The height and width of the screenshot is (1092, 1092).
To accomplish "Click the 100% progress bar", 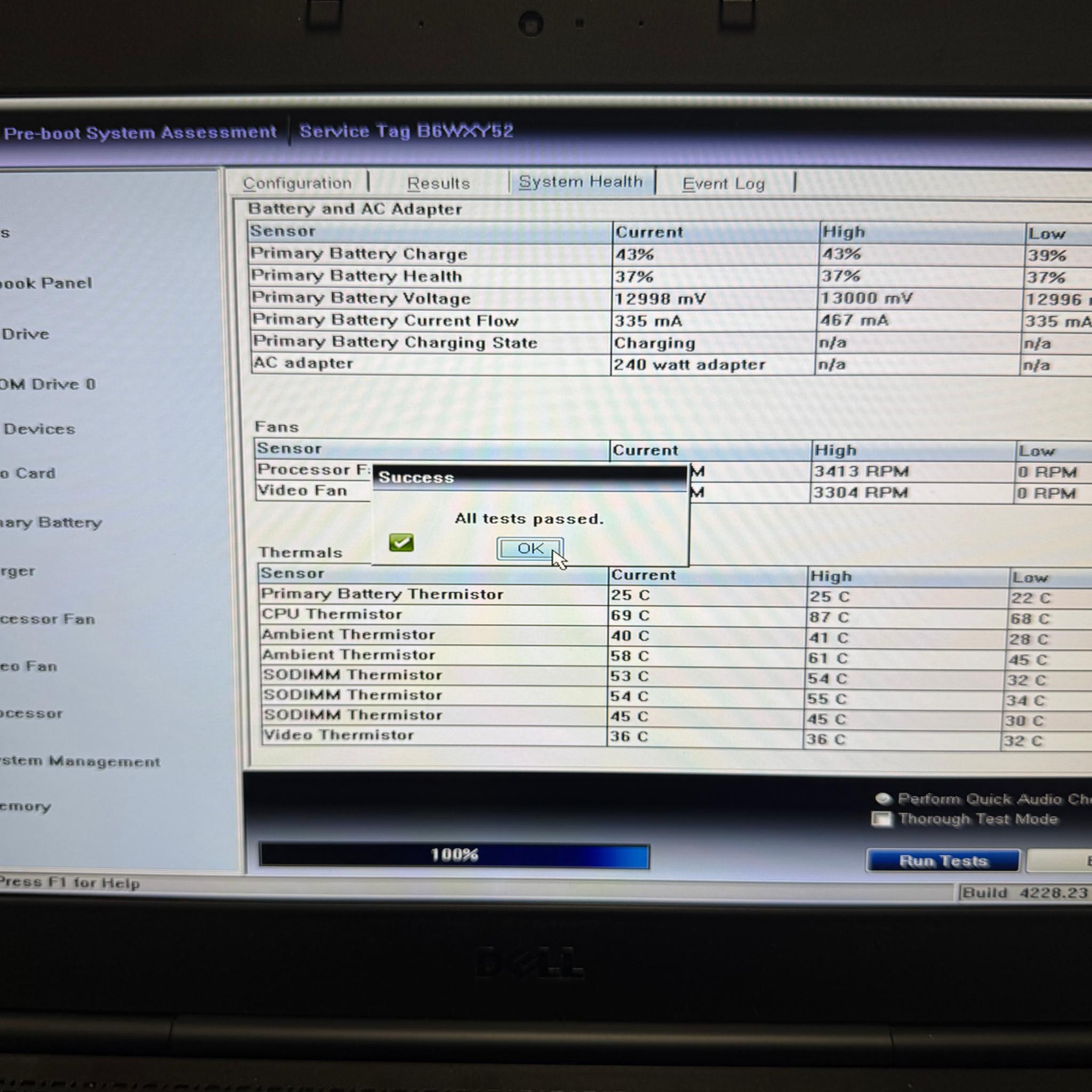I will pos(454,855).
